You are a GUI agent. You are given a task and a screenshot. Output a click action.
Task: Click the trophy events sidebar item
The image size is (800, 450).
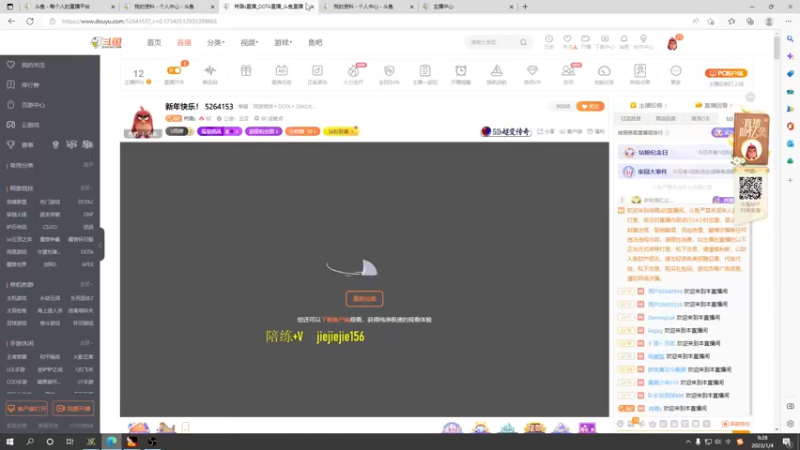coord(20,145)
